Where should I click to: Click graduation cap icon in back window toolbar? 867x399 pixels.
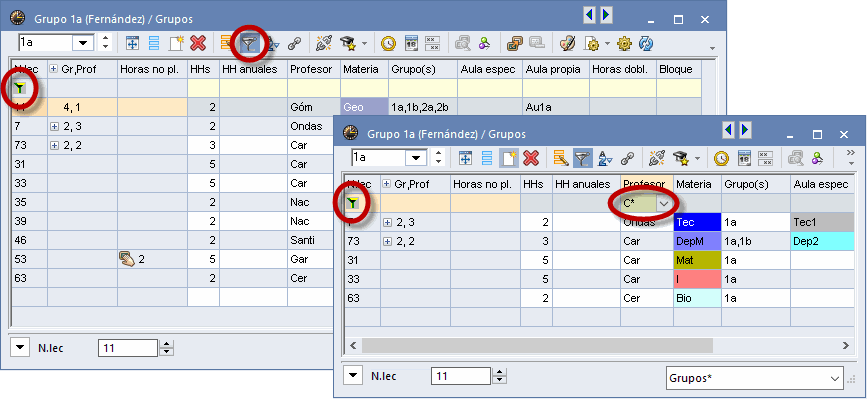347,43
